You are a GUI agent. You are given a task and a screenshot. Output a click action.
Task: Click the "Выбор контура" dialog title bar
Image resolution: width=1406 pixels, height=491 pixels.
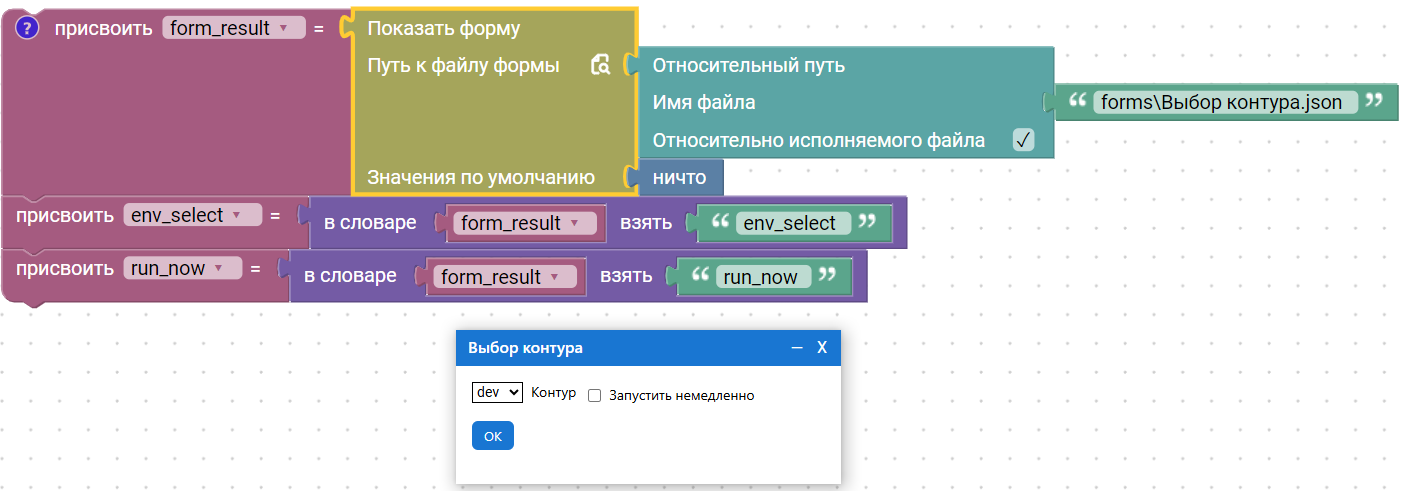click(620, 348)
